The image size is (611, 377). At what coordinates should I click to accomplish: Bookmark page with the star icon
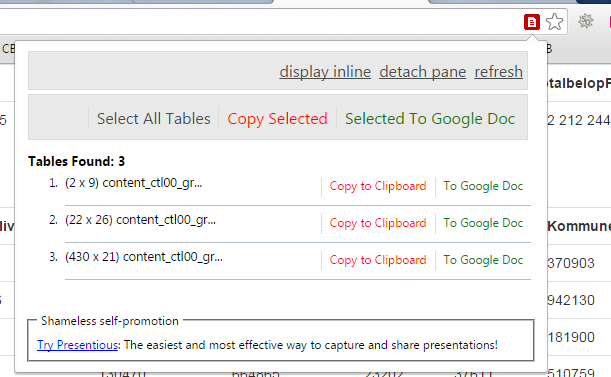click(x=554, y=22)
